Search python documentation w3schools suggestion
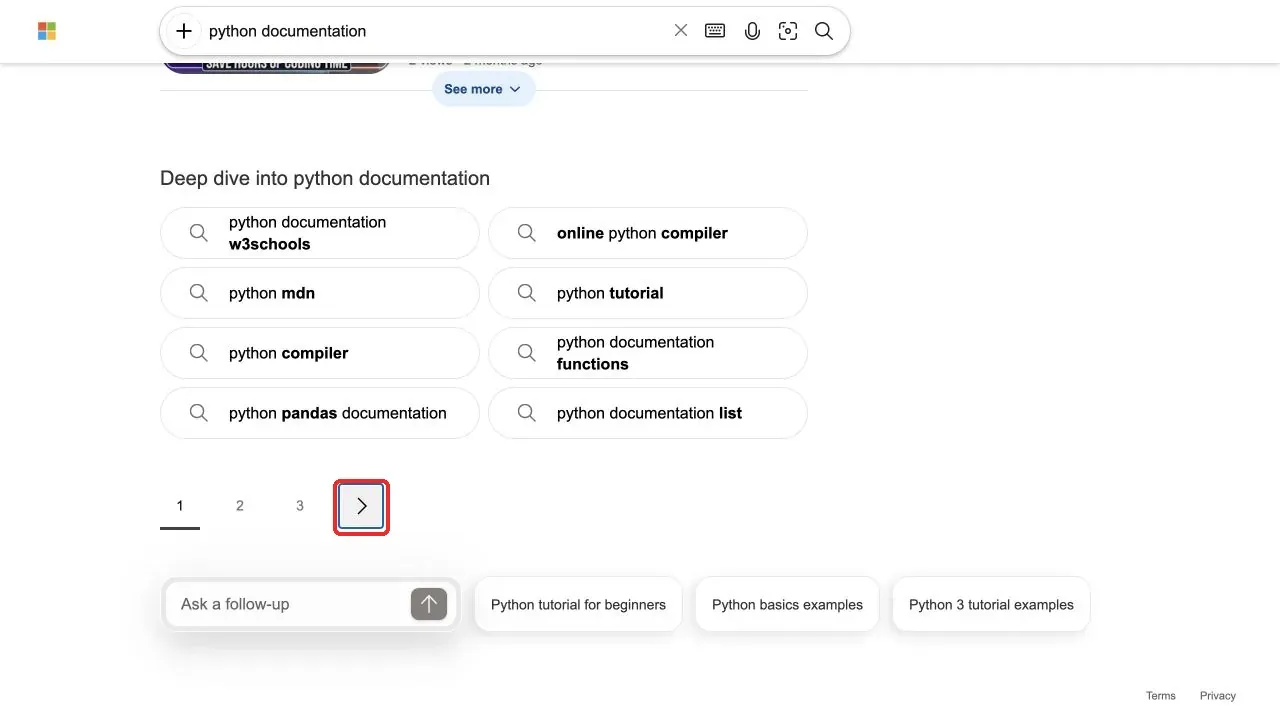 [x=320, y=233]
